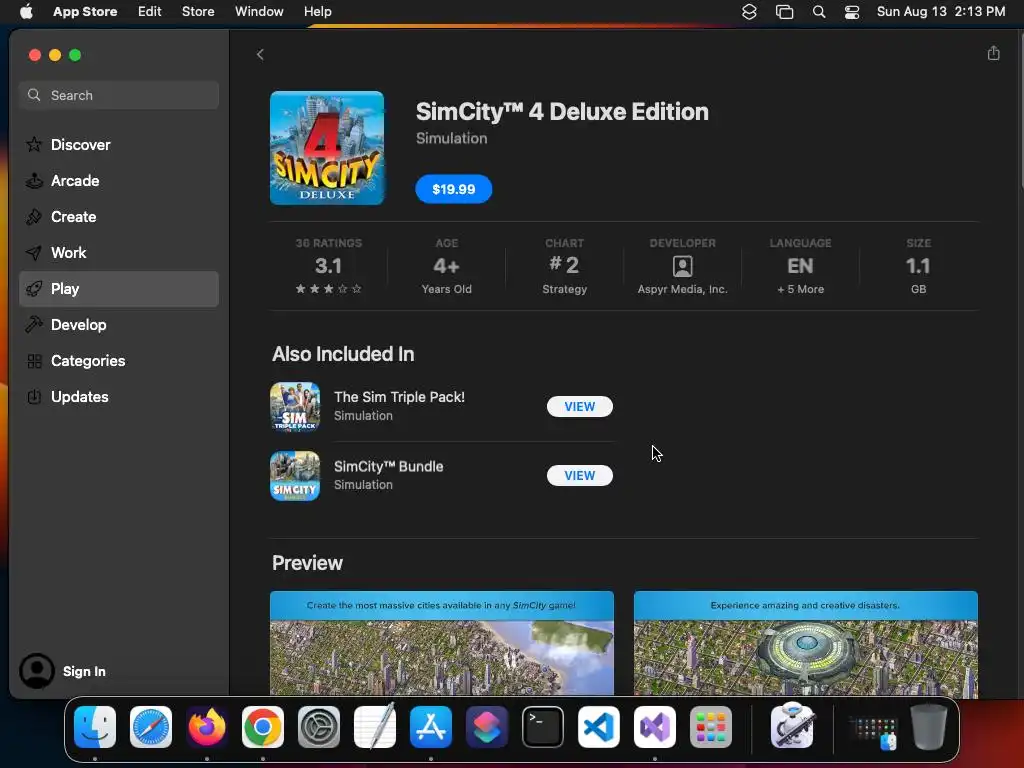Screen dimensions: 1024x768
Task: Open the SimCity Bundle icon
Action: [x=295, y=476]
